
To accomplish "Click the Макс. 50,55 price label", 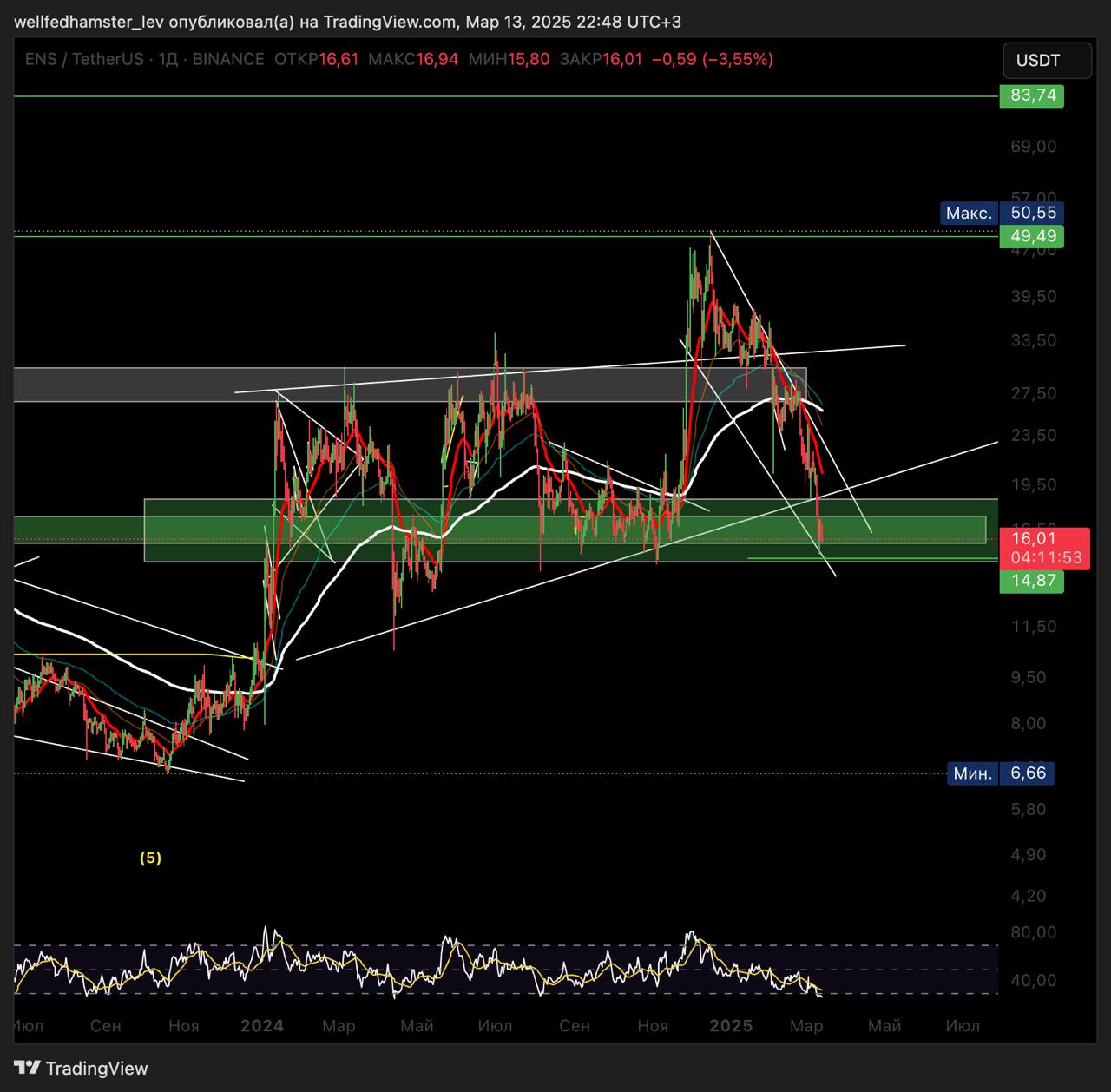I will click(1002, 213).
